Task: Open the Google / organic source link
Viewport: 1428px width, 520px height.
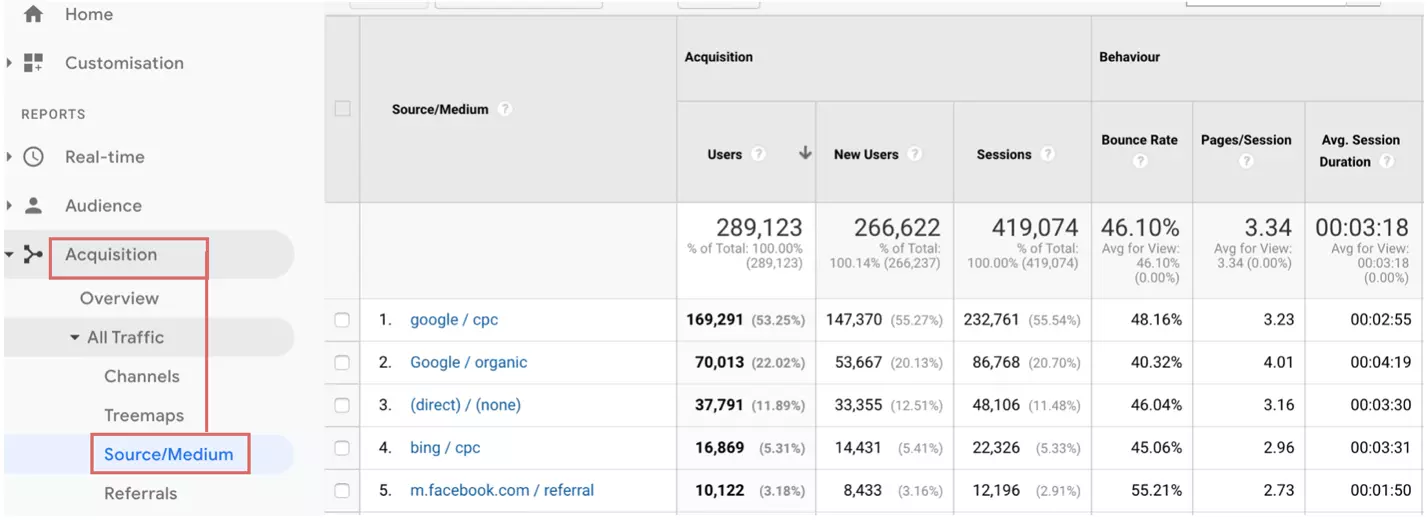Action: click(x=468, y=363)
